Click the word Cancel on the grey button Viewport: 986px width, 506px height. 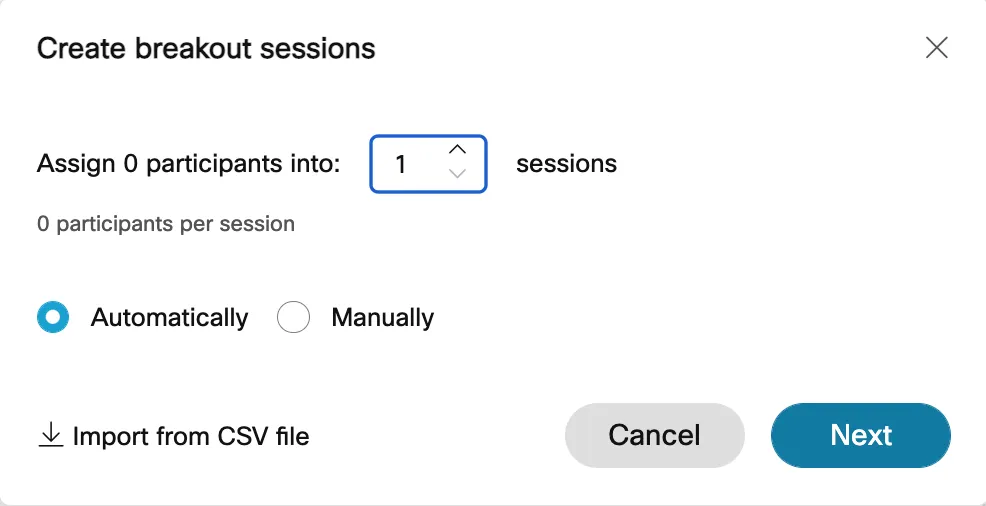pyautogui.click(x=654, y=435)
